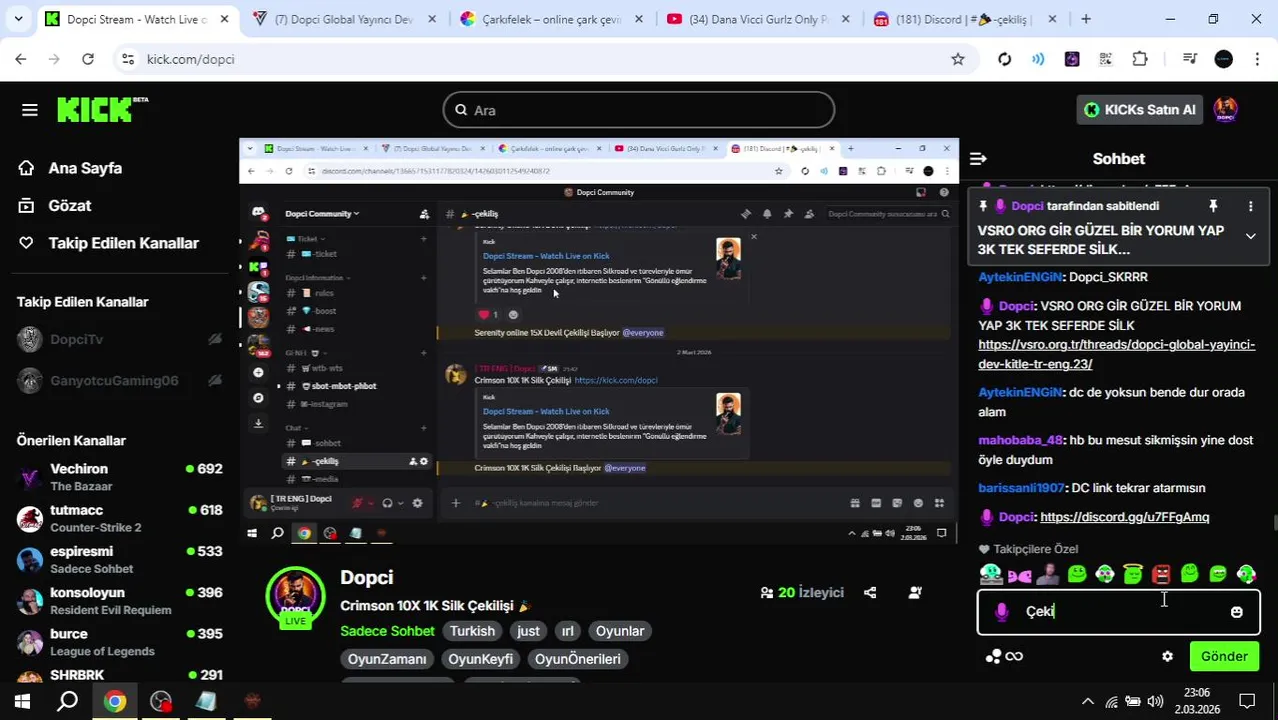Focus the Ara search field

(639, 110)
